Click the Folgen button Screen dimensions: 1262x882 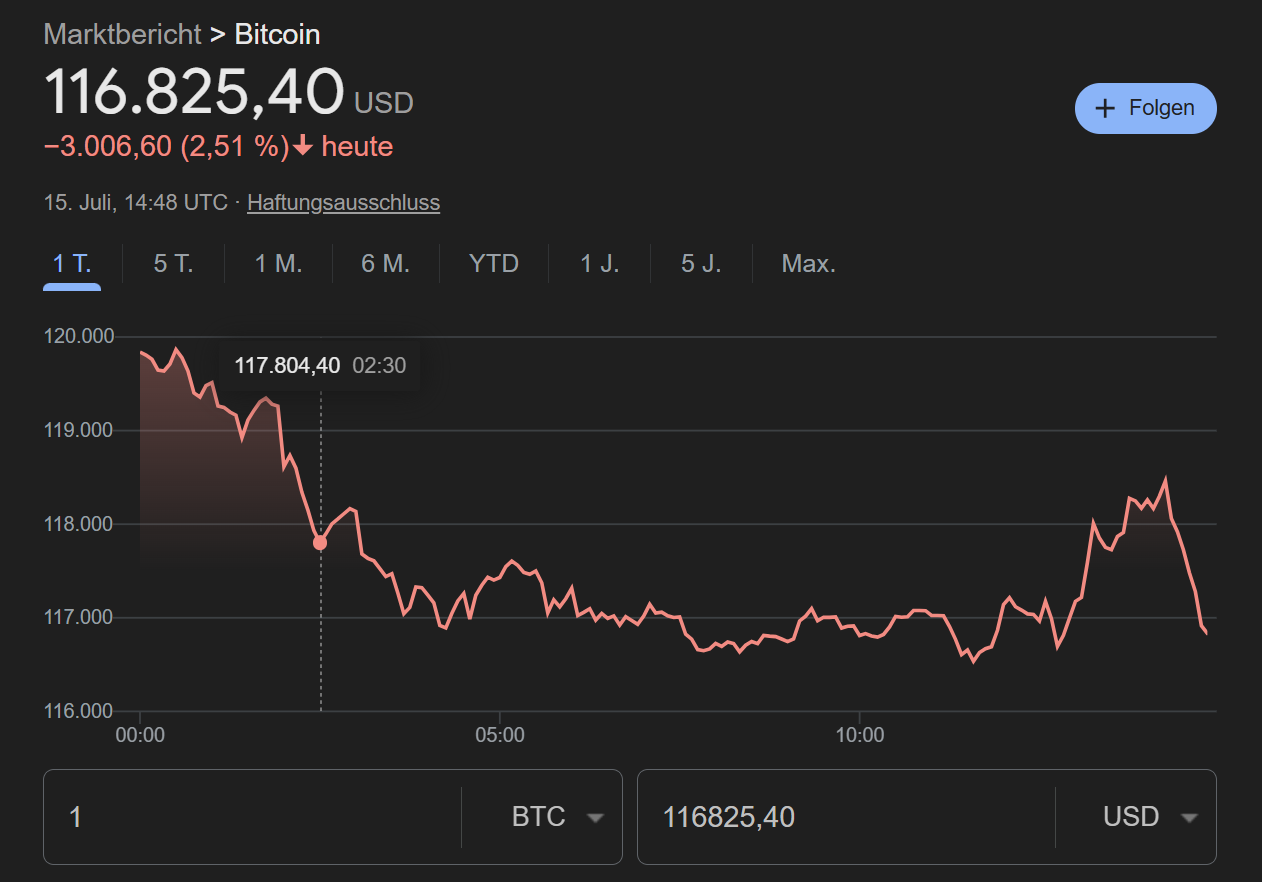click(1145, 108)
